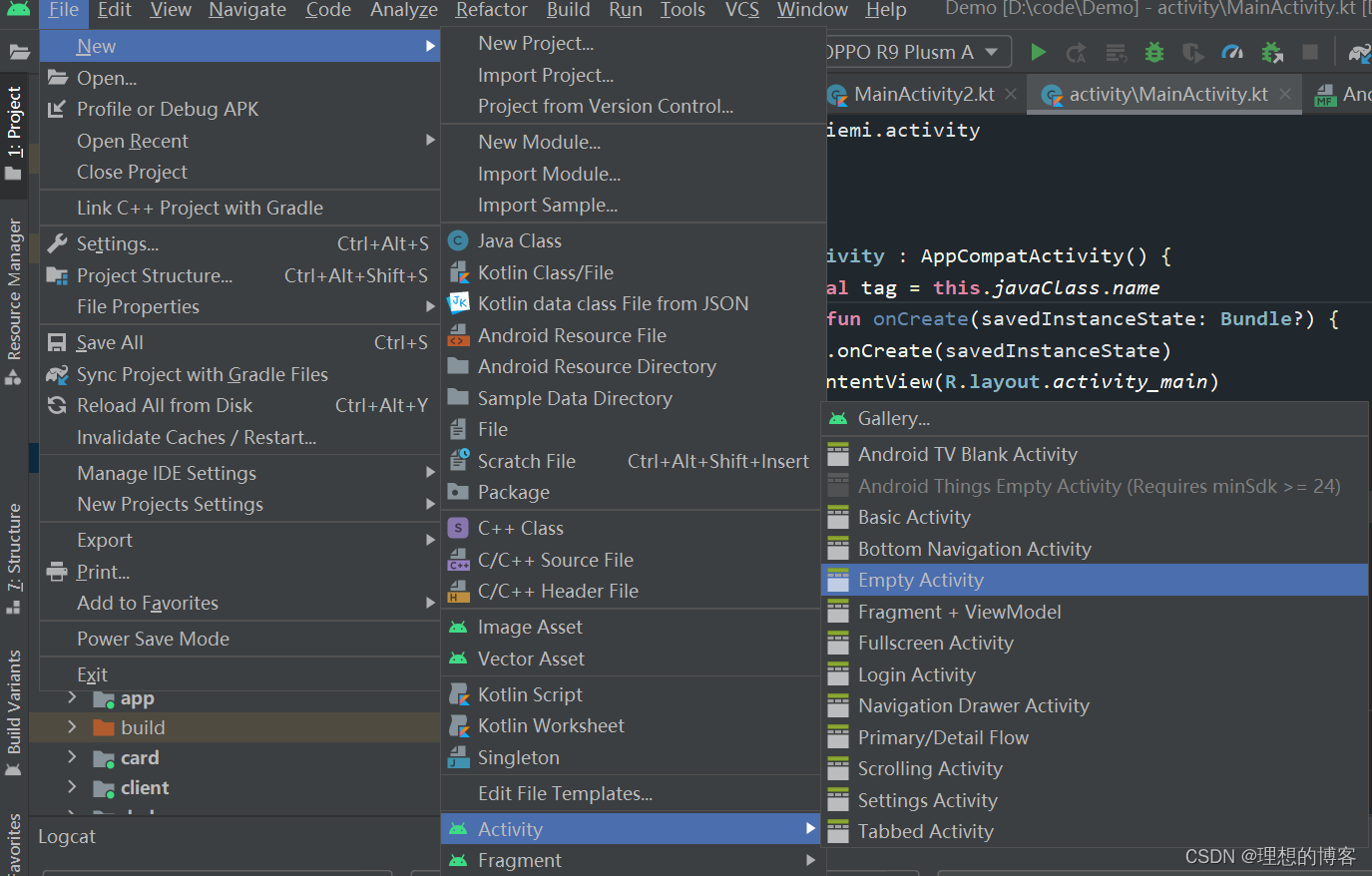1372x876 pixels.
Task: Click the C++ Class icon
Action: [x=458, y=528]
